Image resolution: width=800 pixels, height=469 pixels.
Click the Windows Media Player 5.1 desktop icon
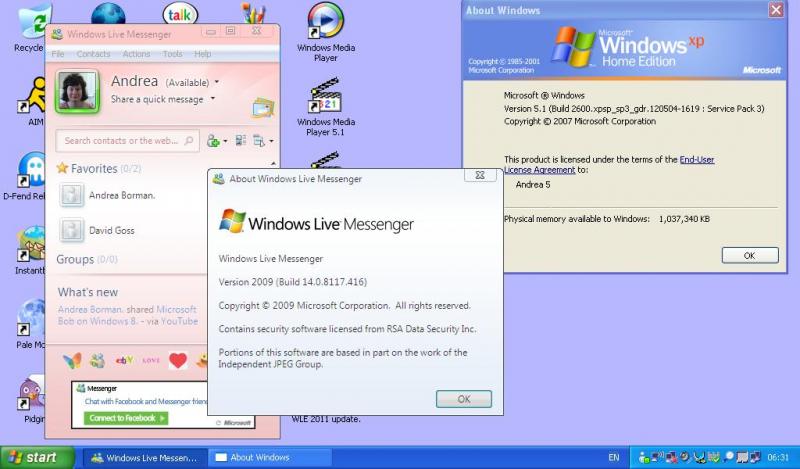click(326, 107)
